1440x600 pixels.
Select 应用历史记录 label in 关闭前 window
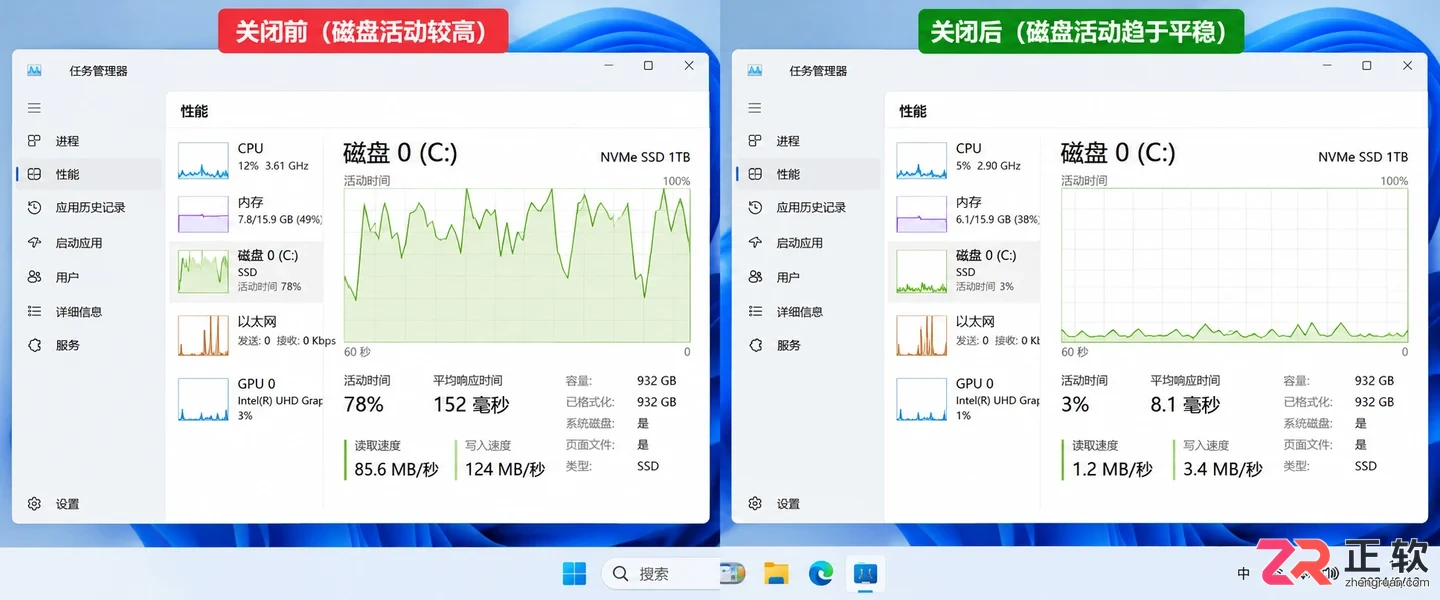click(x=91, y=207)
